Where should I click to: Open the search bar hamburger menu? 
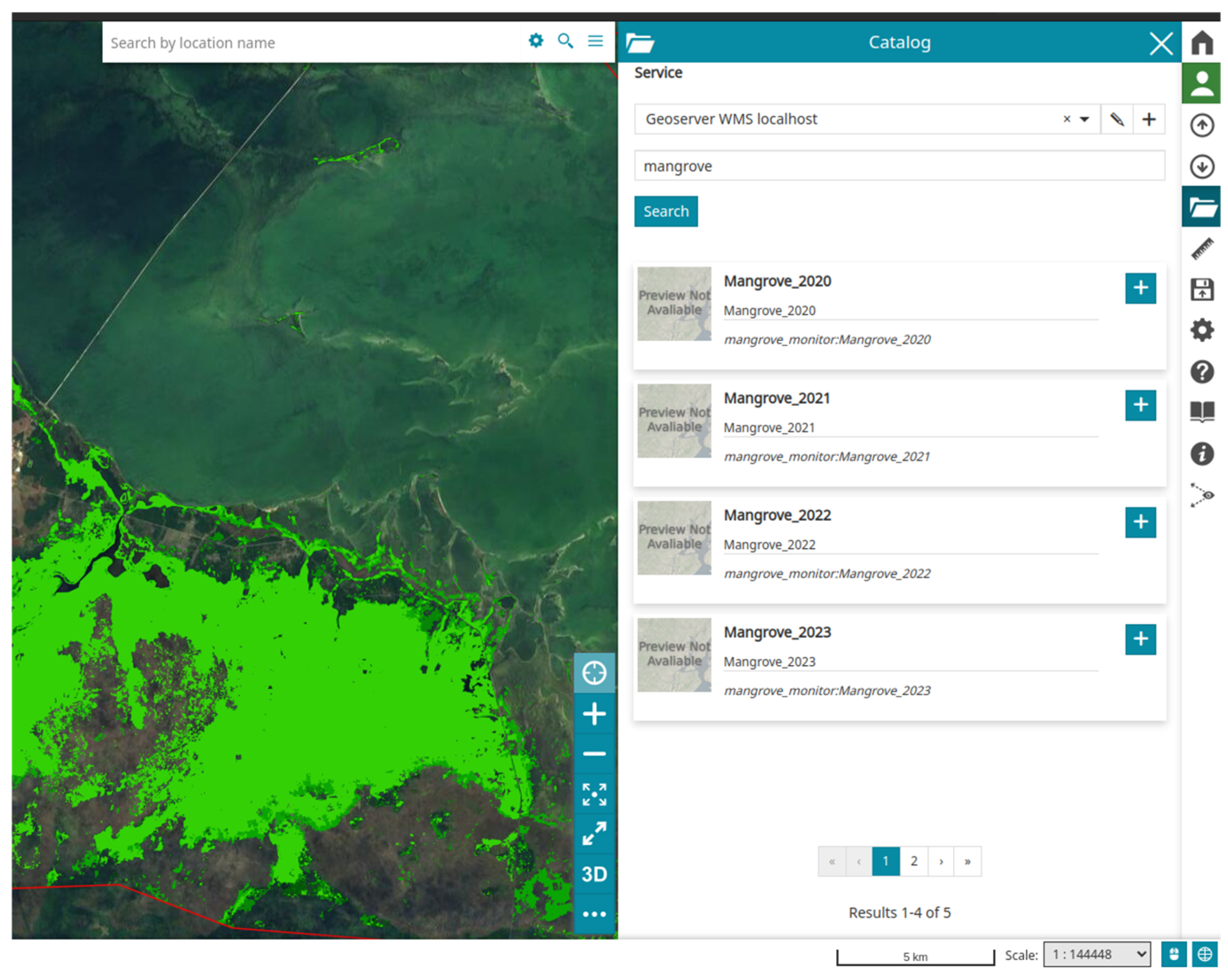595,41
